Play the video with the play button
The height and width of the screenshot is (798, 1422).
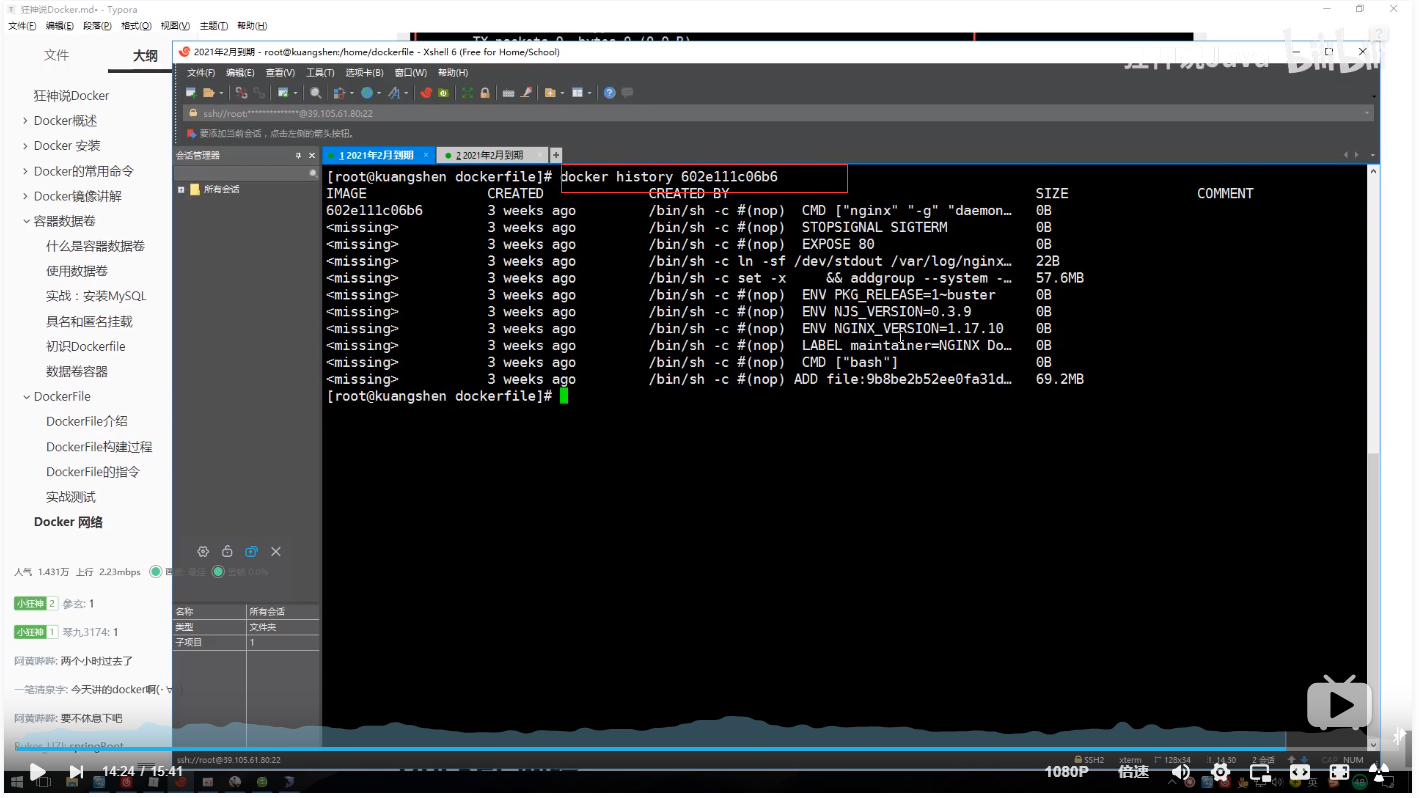37,772
